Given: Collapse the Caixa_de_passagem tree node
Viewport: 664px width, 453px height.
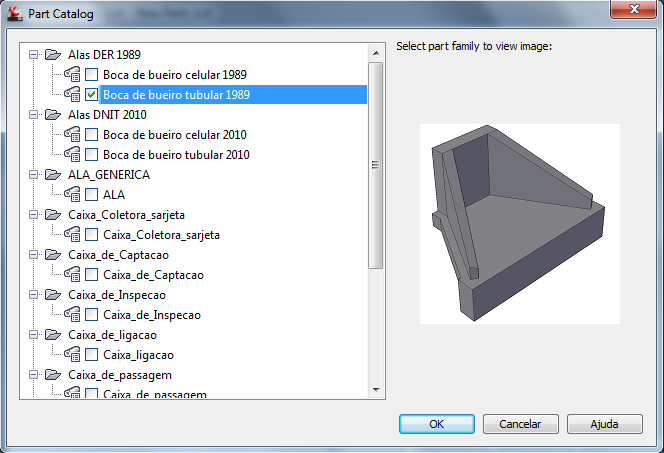Looking at the screenshot, I should pos(33,375).
